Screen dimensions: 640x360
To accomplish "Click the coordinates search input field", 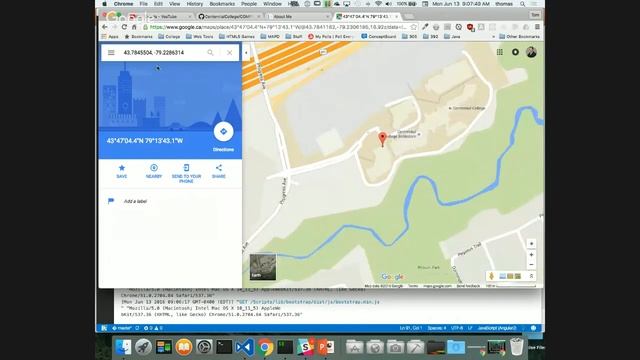I will [x=162, y=53].
